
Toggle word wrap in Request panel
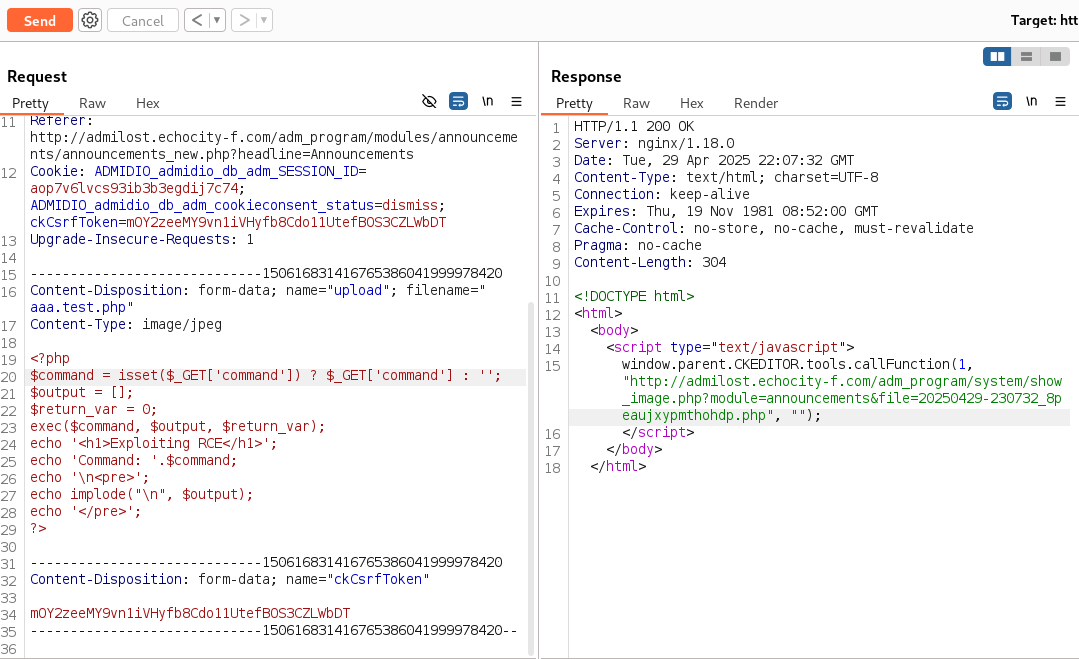tap(458, 101)
